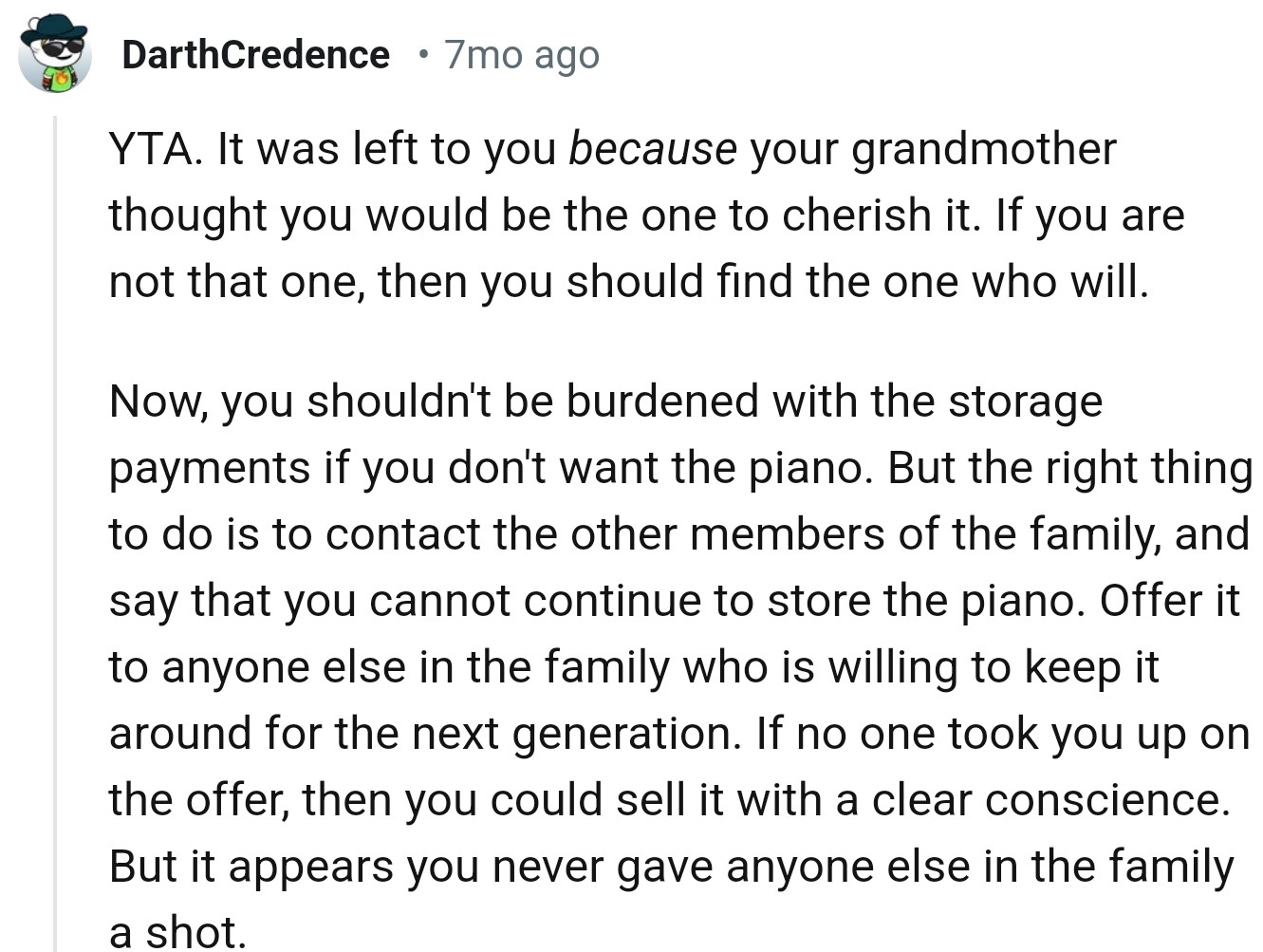Viewport: 1263px width, 952px height.
Task: Click the "7mo ago" comment timestamp
Action: click(x=521, y=55)
